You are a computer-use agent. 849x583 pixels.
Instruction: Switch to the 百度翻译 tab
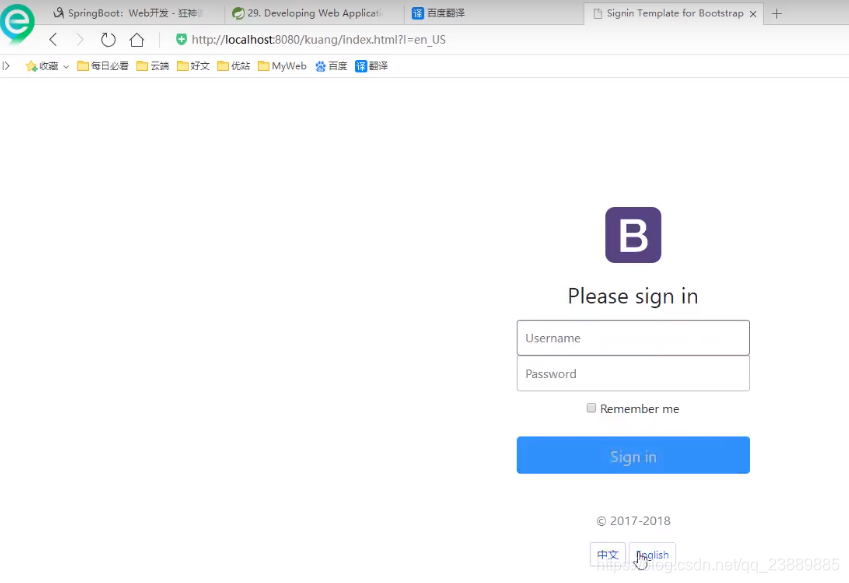coord(439,13)
